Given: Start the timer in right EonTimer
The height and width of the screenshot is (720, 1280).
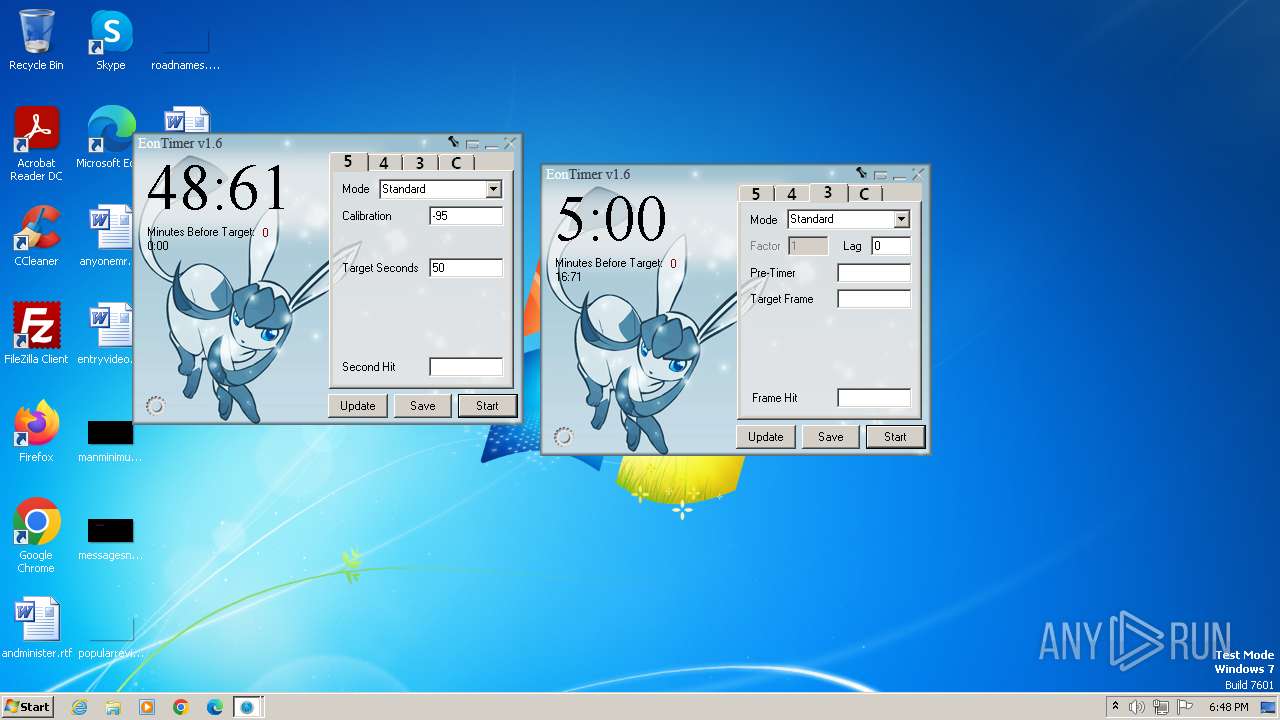Looking at the screenshot, I should click(x=895, y=436).
